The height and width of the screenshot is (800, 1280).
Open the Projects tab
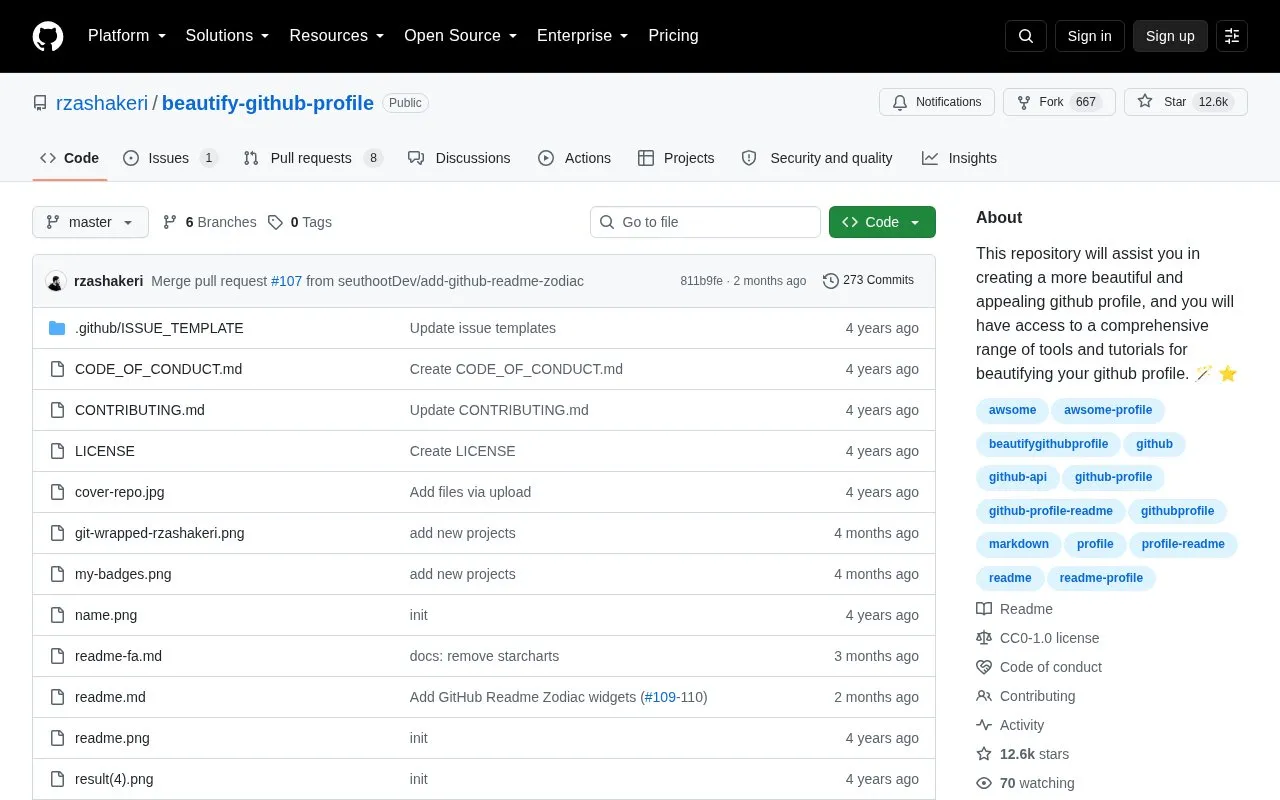coord(676,158)
